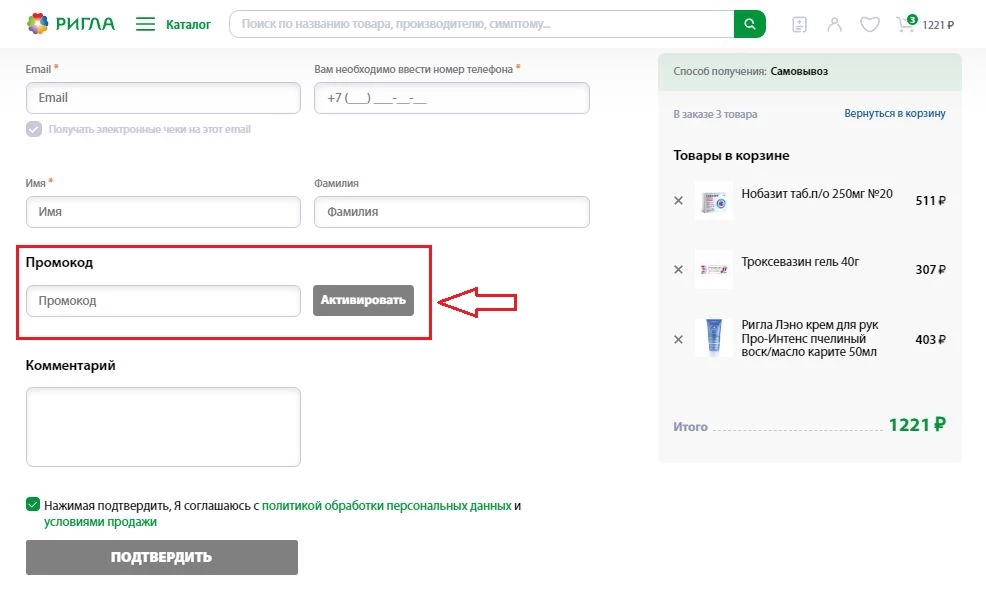Open the orders list icon in header
This screenshot has width=986, height=595.
(x=799, y=24)
